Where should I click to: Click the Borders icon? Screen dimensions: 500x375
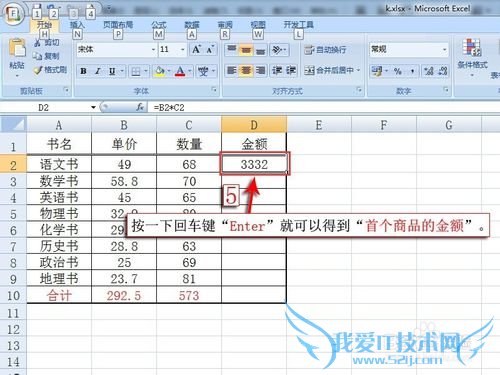tap(136, 71)
